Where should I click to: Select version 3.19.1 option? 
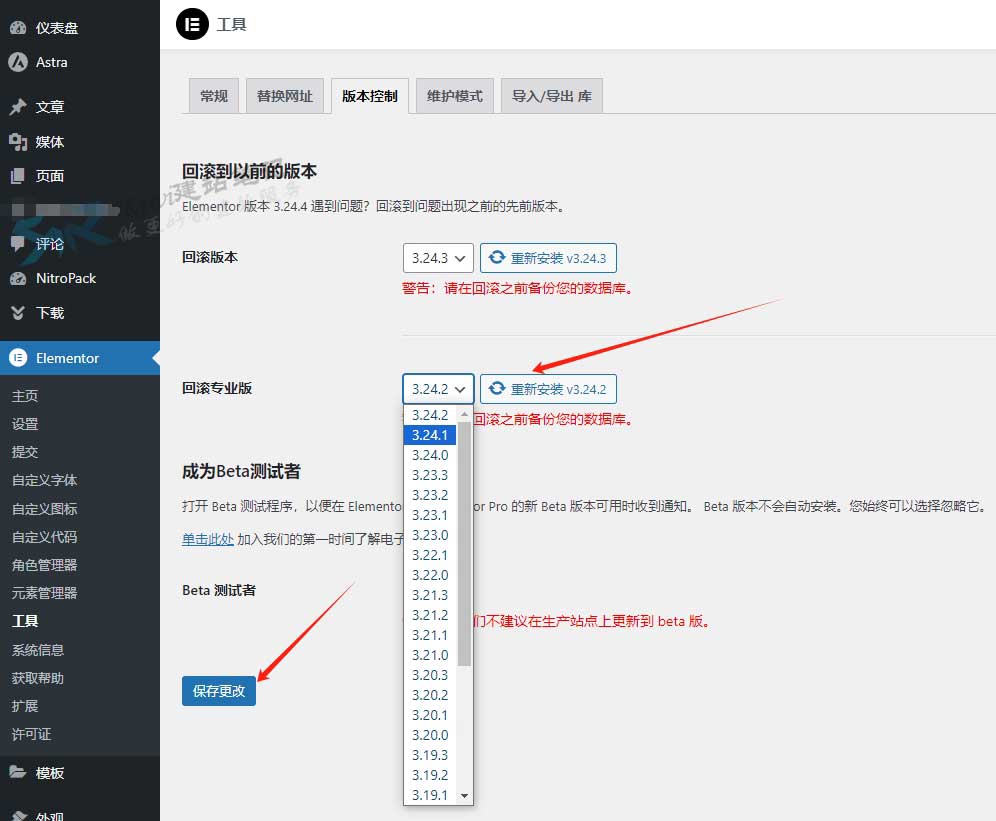click(430, 795)
